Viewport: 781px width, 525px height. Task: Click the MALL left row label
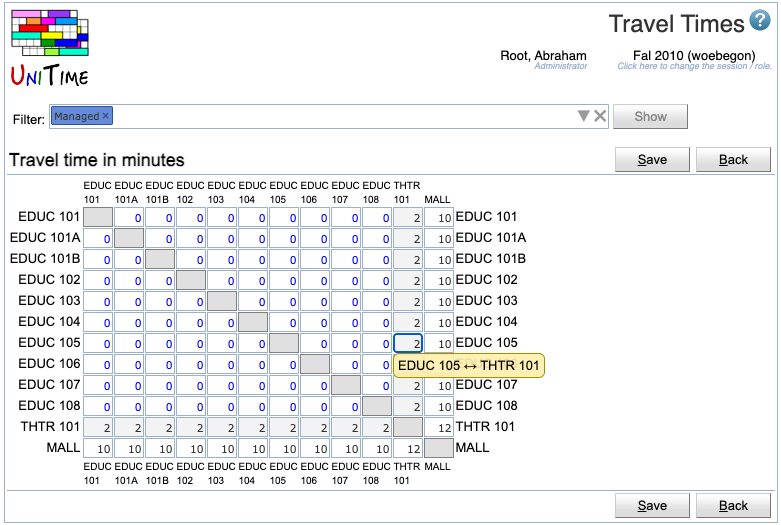(x=63, y=447)
